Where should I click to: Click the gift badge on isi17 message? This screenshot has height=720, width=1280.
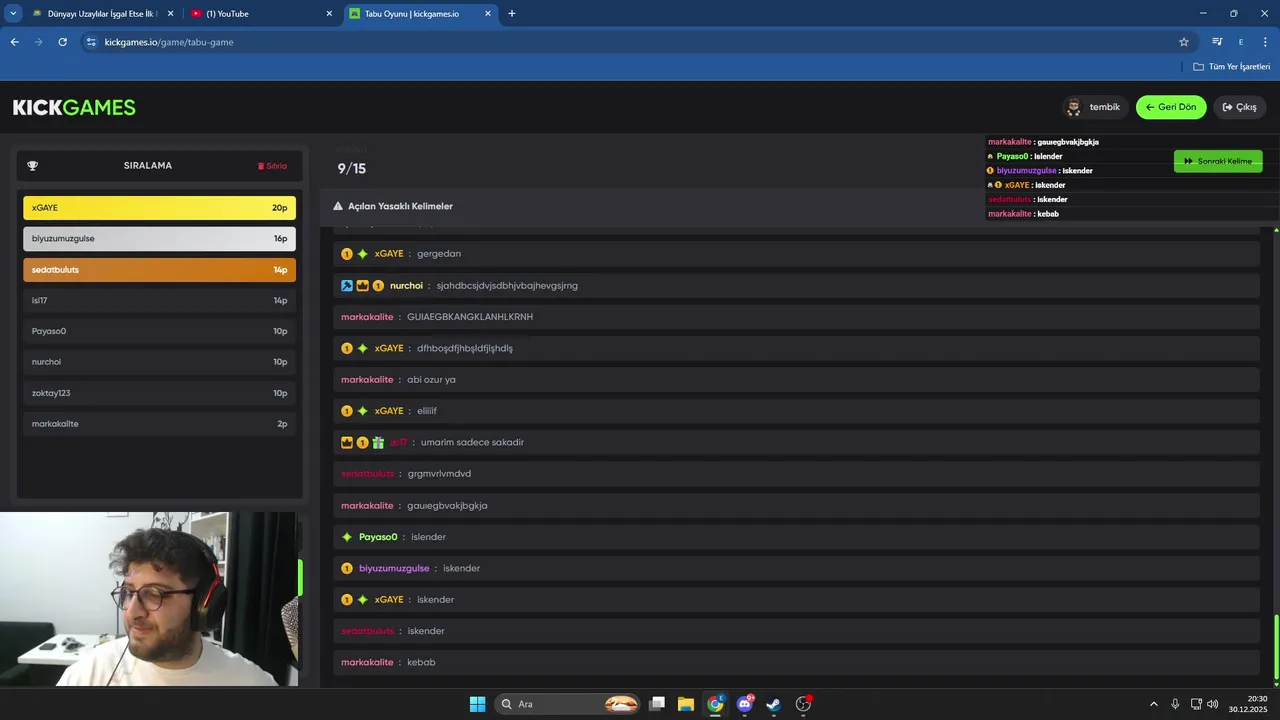pyautogui.click(x=378, y=443)
